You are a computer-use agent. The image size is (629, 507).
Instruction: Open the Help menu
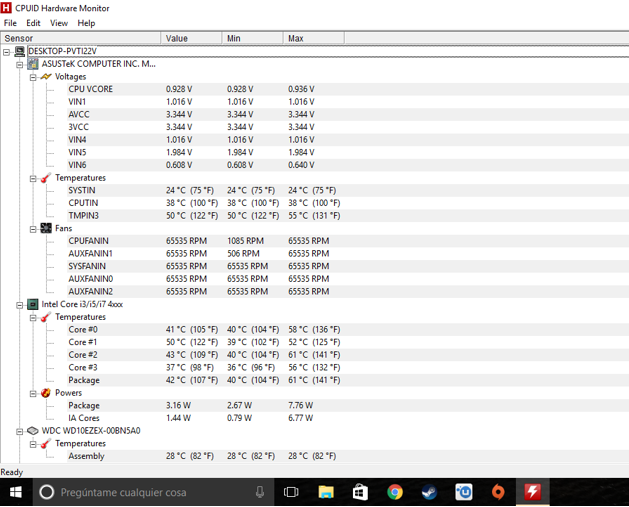86,23
